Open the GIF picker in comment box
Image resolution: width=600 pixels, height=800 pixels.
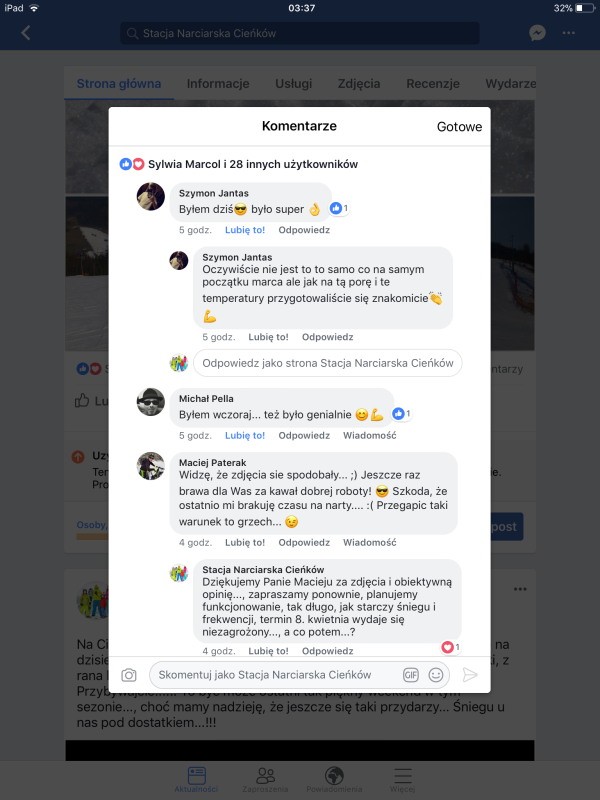411,675
